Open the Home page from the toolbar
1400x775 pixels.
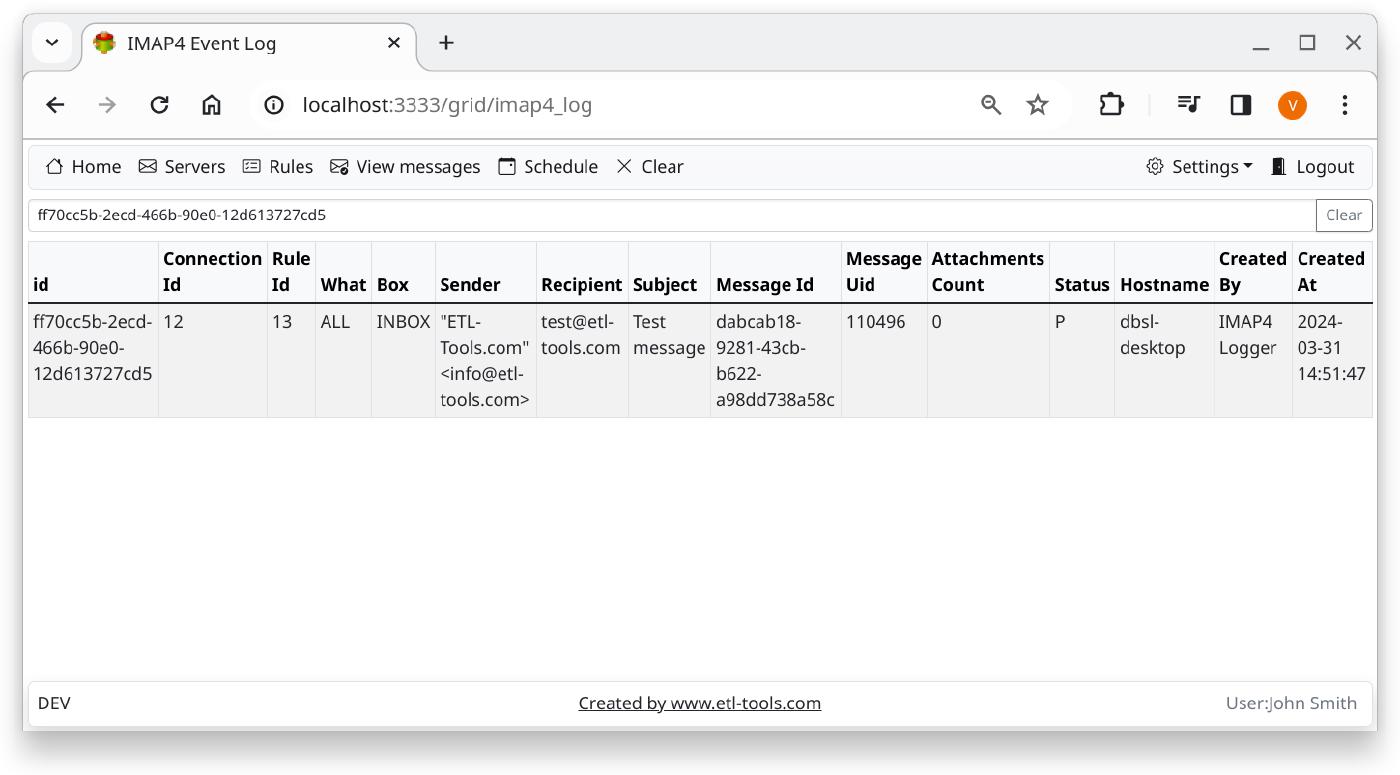pos(83,167)
